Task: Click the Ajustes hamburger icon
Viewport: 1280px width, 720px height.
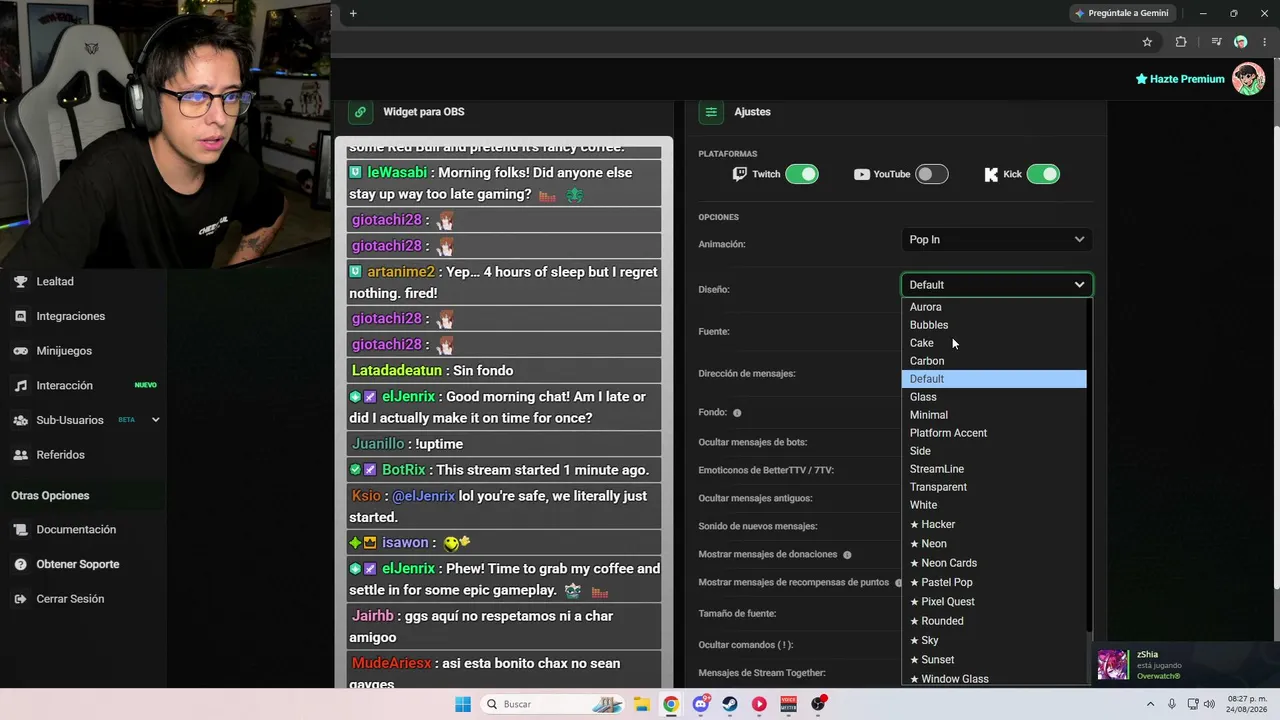Action: [x=711, y=112]
